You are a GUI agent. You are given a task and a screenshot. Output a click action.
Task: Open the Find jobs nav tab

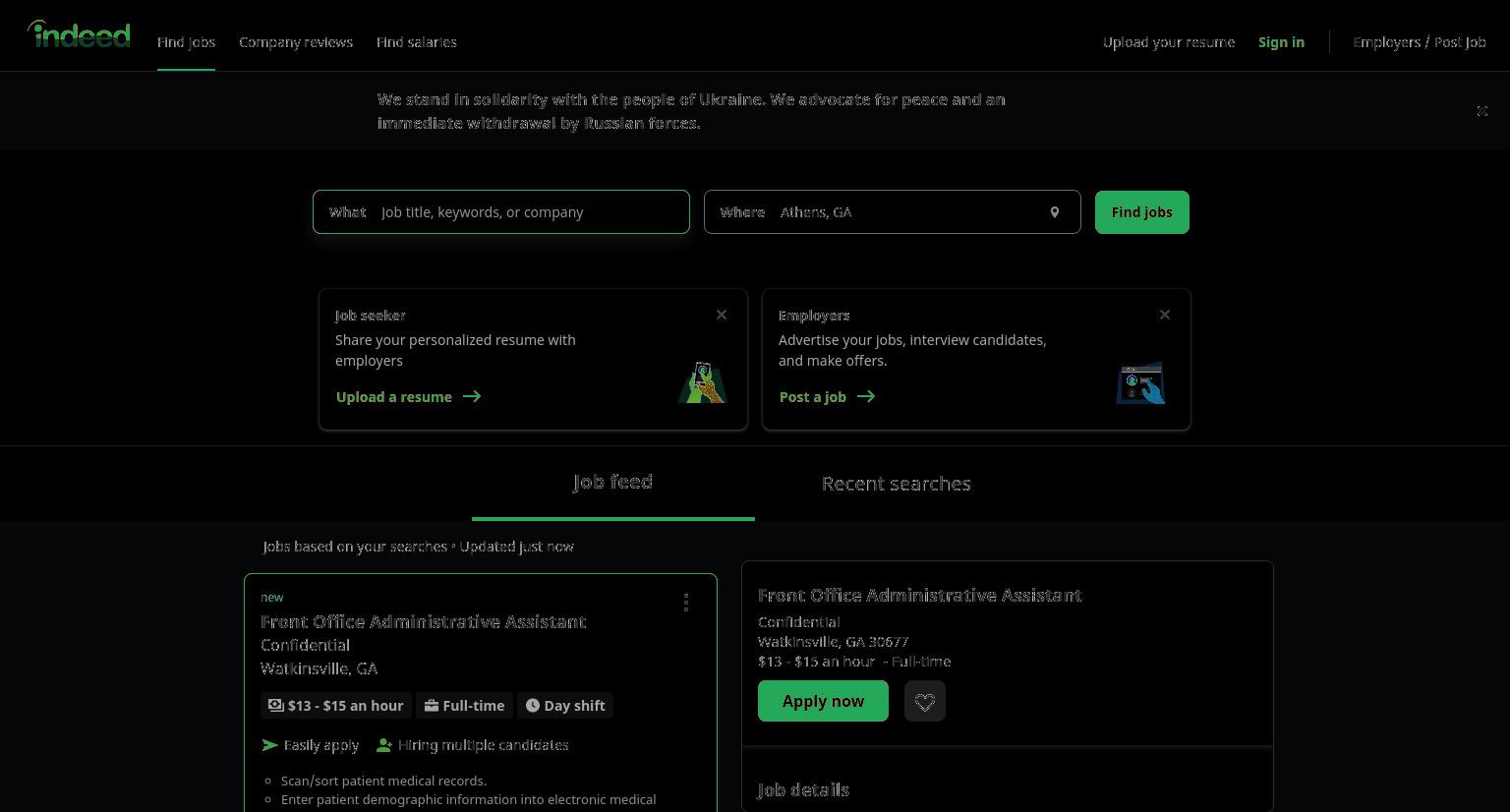[x=186, y=42]
